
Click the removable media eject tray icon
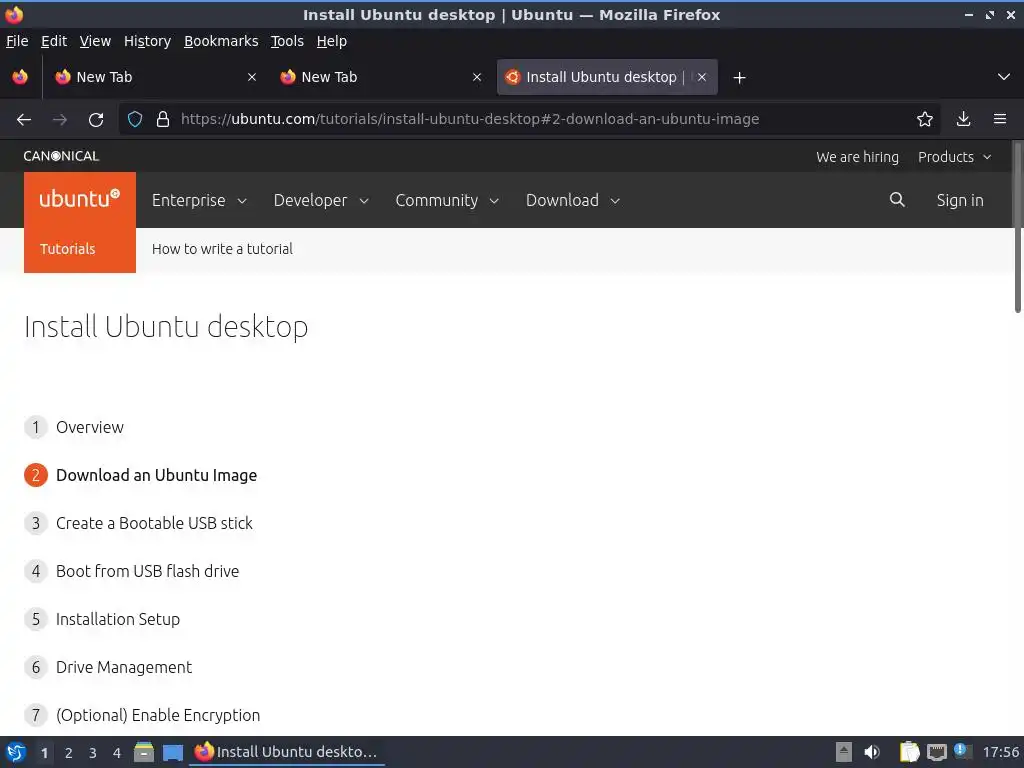844,752
